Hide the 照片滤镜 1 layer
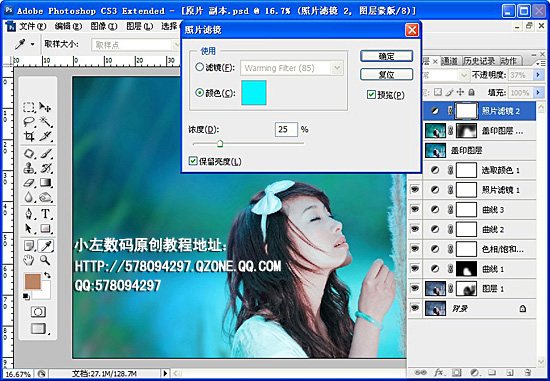550x381 pixels. (415, 190)
